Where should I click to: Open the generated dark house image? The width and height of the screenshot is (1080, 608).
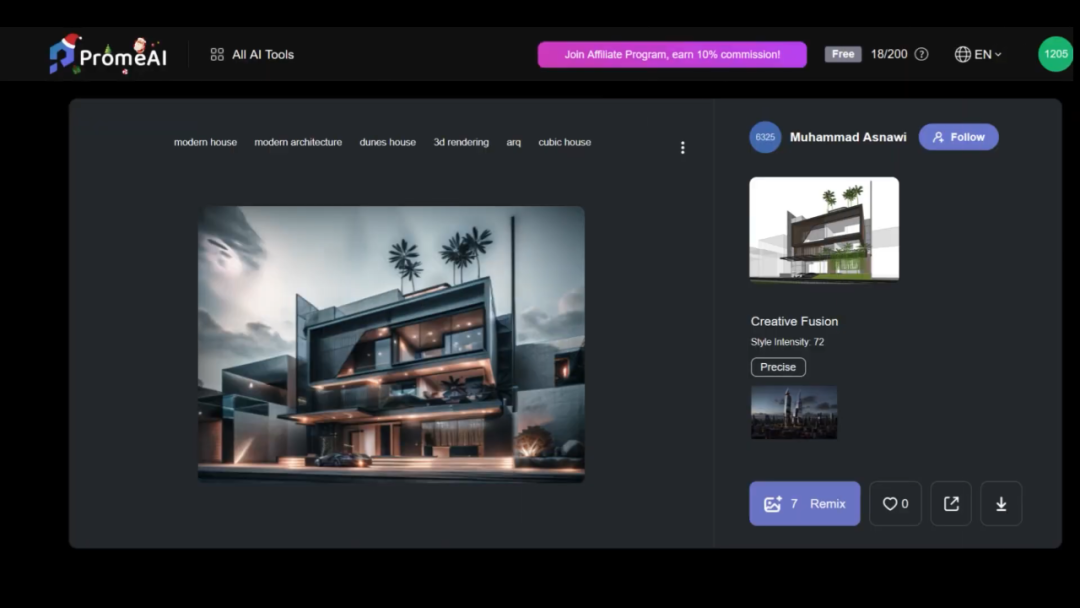(391, 343)
